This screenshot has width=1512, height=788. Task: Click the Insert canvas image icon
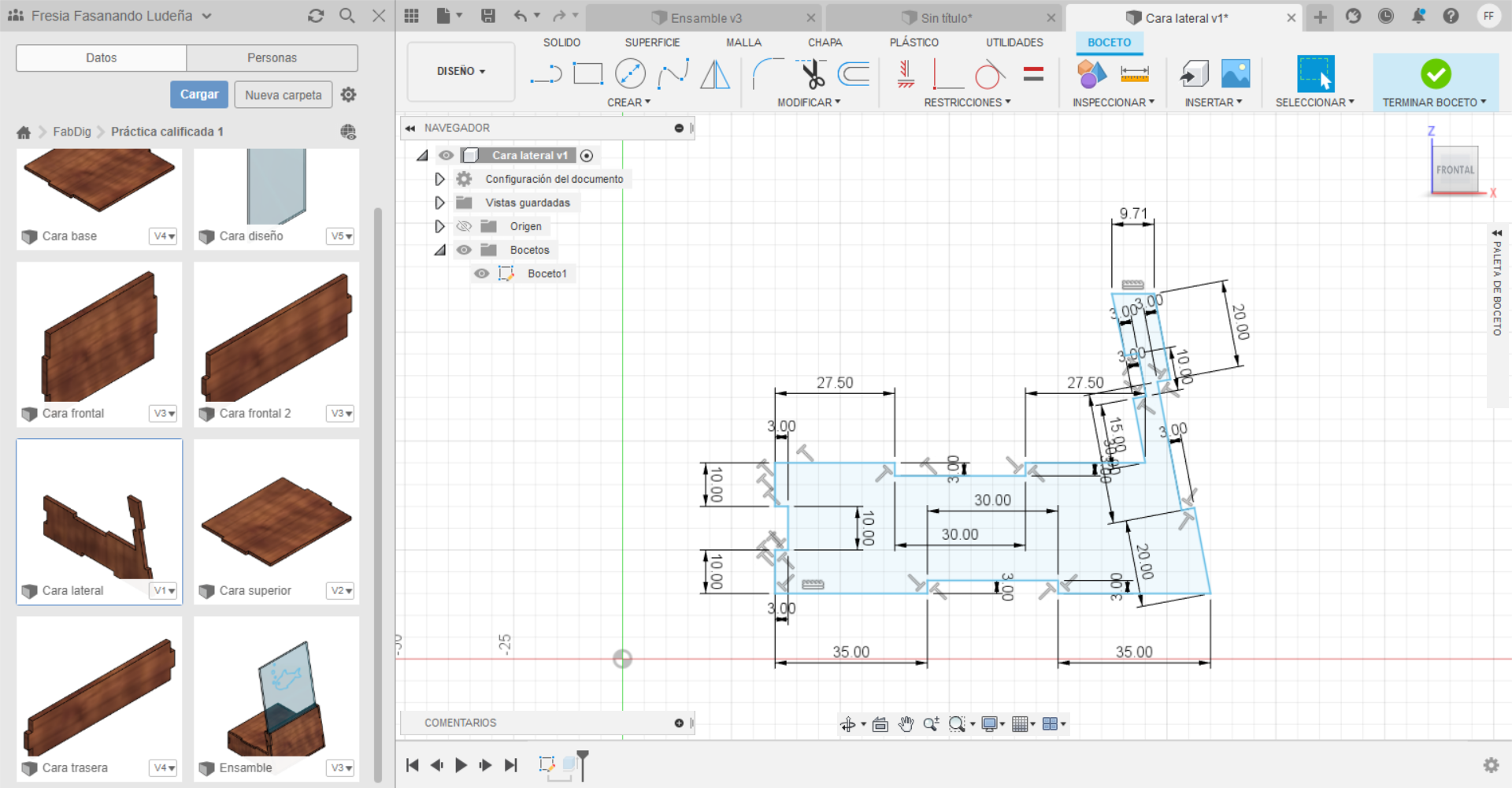point(1236,74)
